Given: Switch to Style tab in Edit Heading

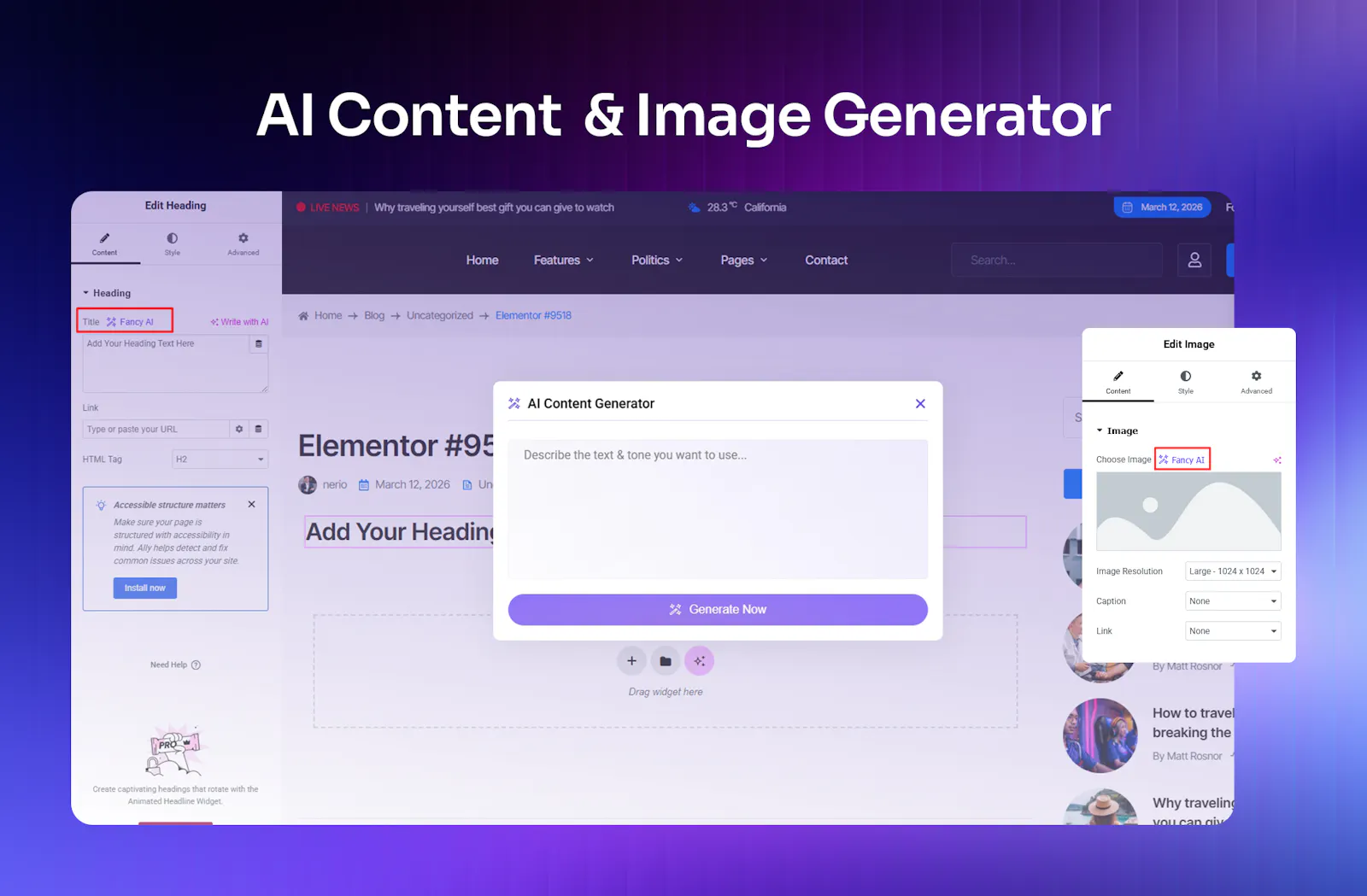Looking at the screenshot, I should coord(173,243).
